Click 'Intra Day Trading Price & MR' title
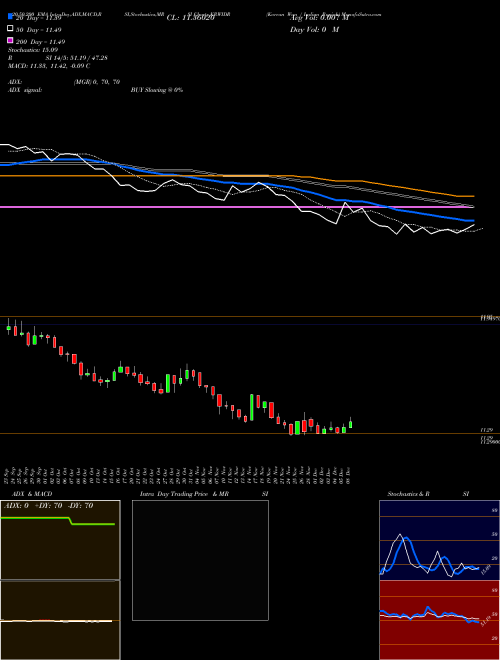 184,494
